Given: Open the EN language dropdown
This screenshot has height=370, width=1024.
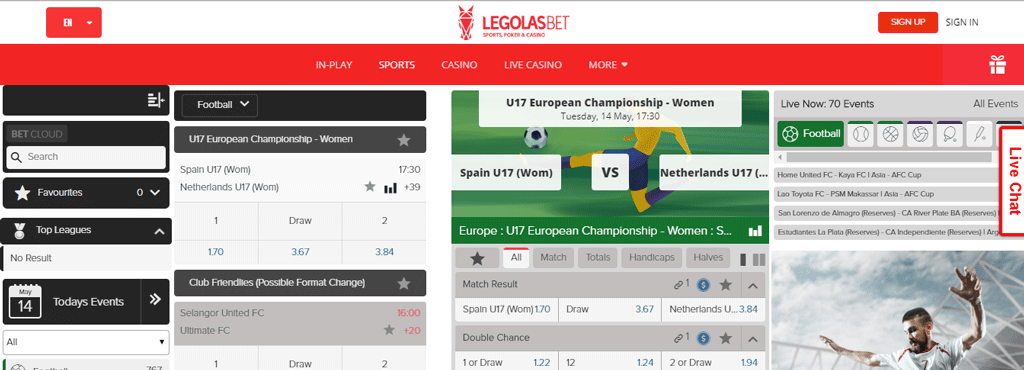Looking at the screenshot, I should 74,22.
